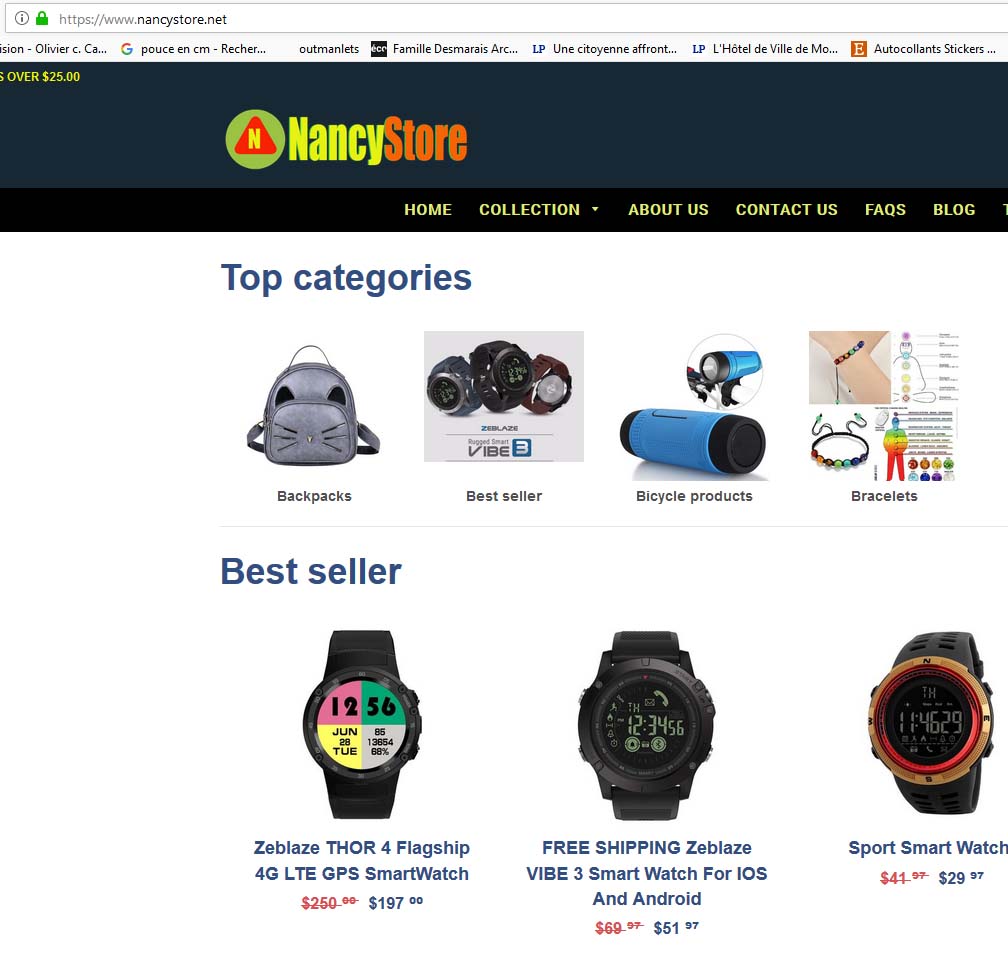Screen dimensions: 1008x955
Task: Open the Contact Us page
Action: point(786,210)
